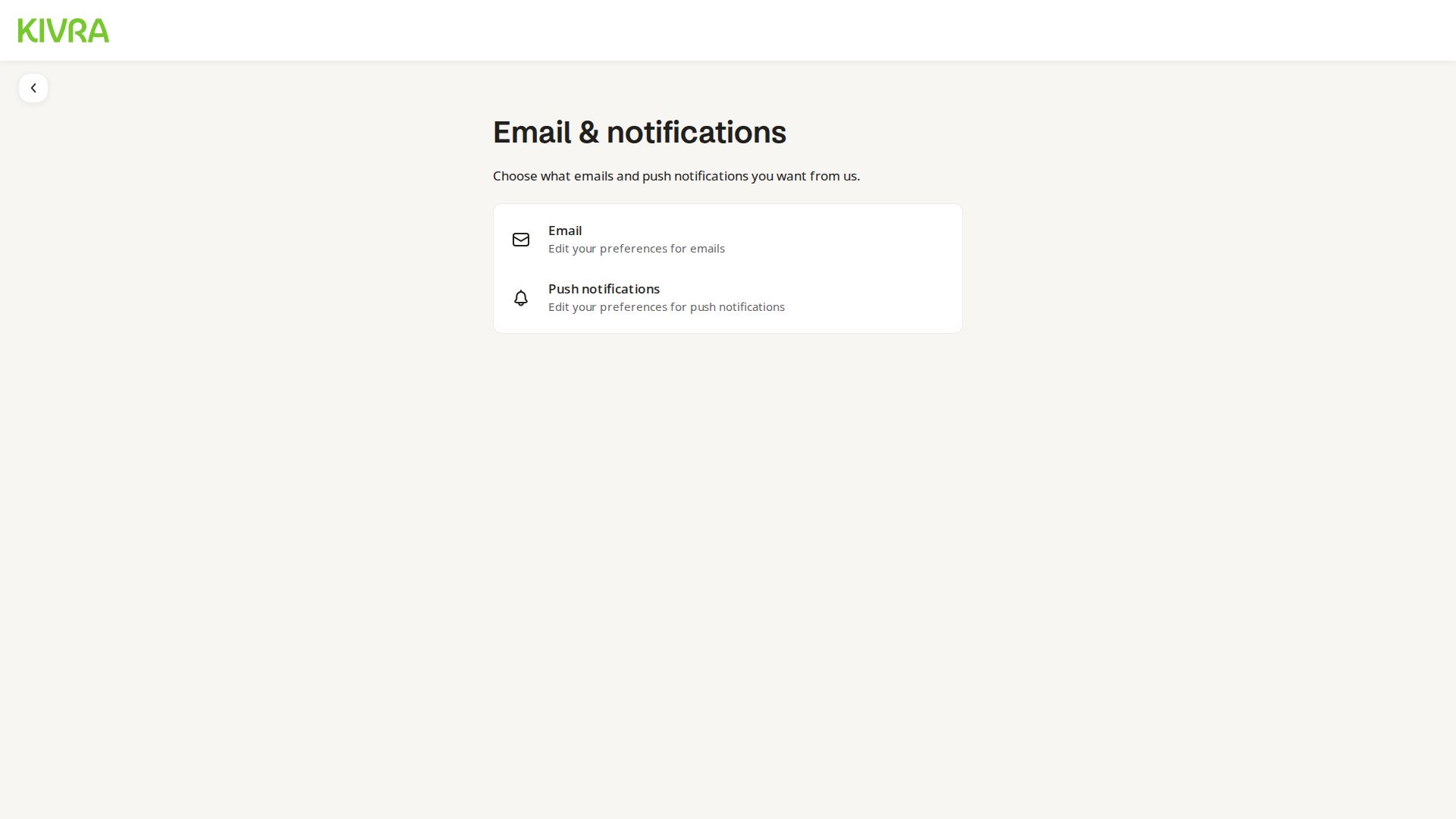
Task: Click "Edit your preferences for push notifications" subtitle
Action: tap(667, 307)
